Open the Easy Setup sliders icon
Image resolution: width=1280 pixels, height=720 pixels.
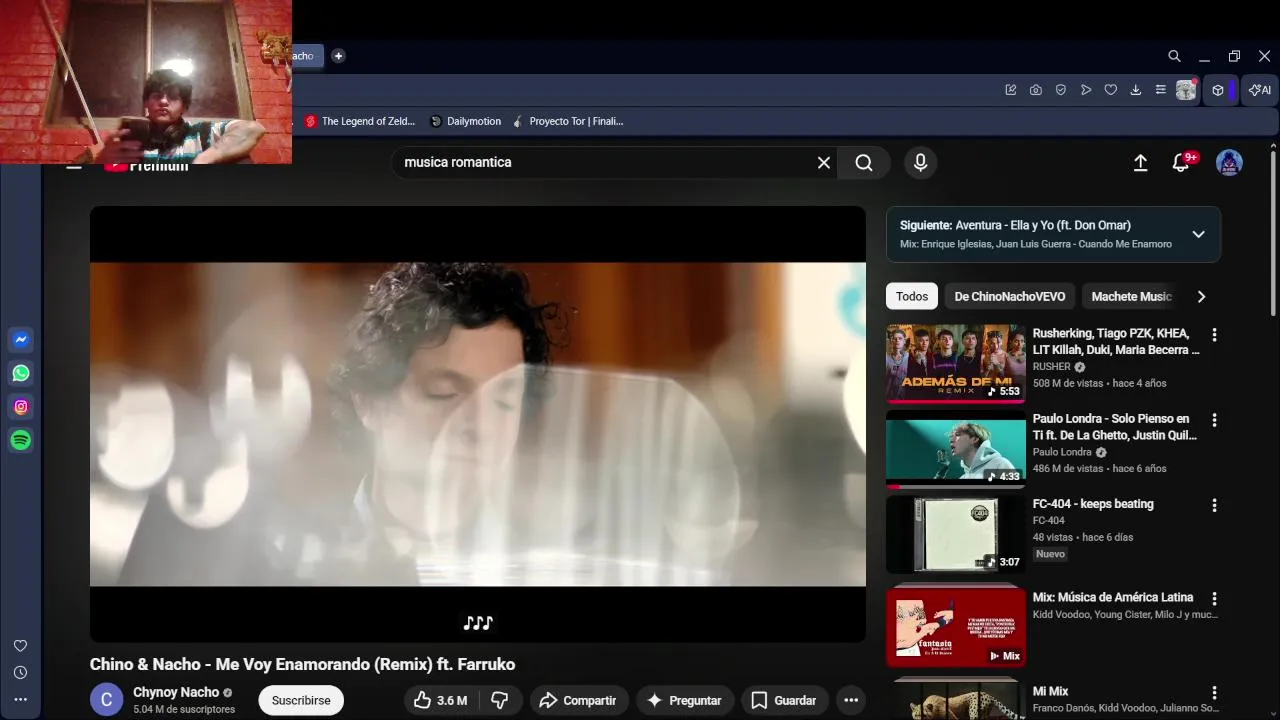(x=1161, y=90)
